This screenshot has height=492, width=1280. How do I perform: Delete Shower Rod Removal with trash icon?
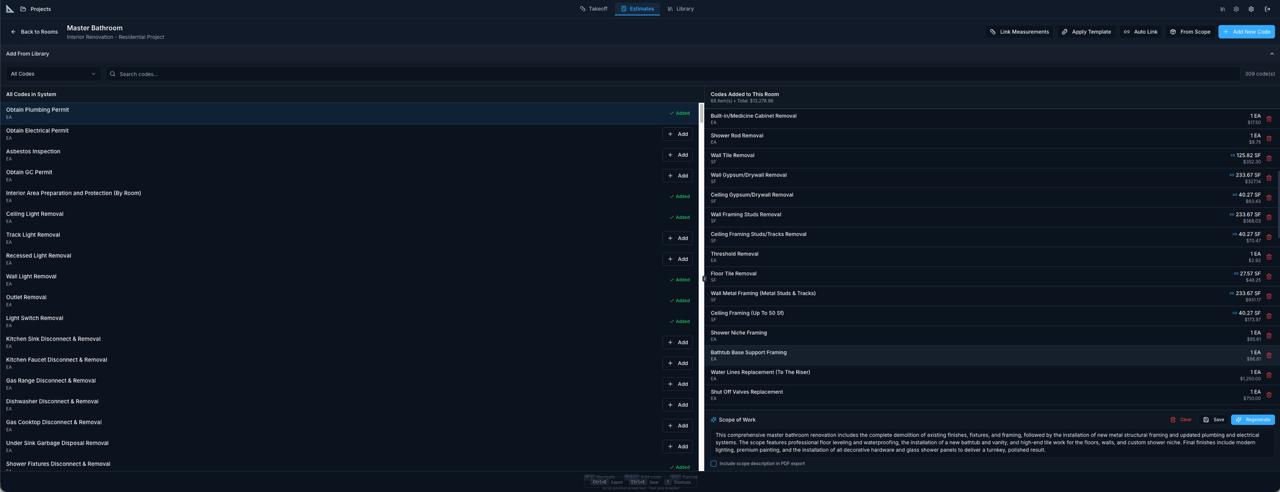point(1269,139)
